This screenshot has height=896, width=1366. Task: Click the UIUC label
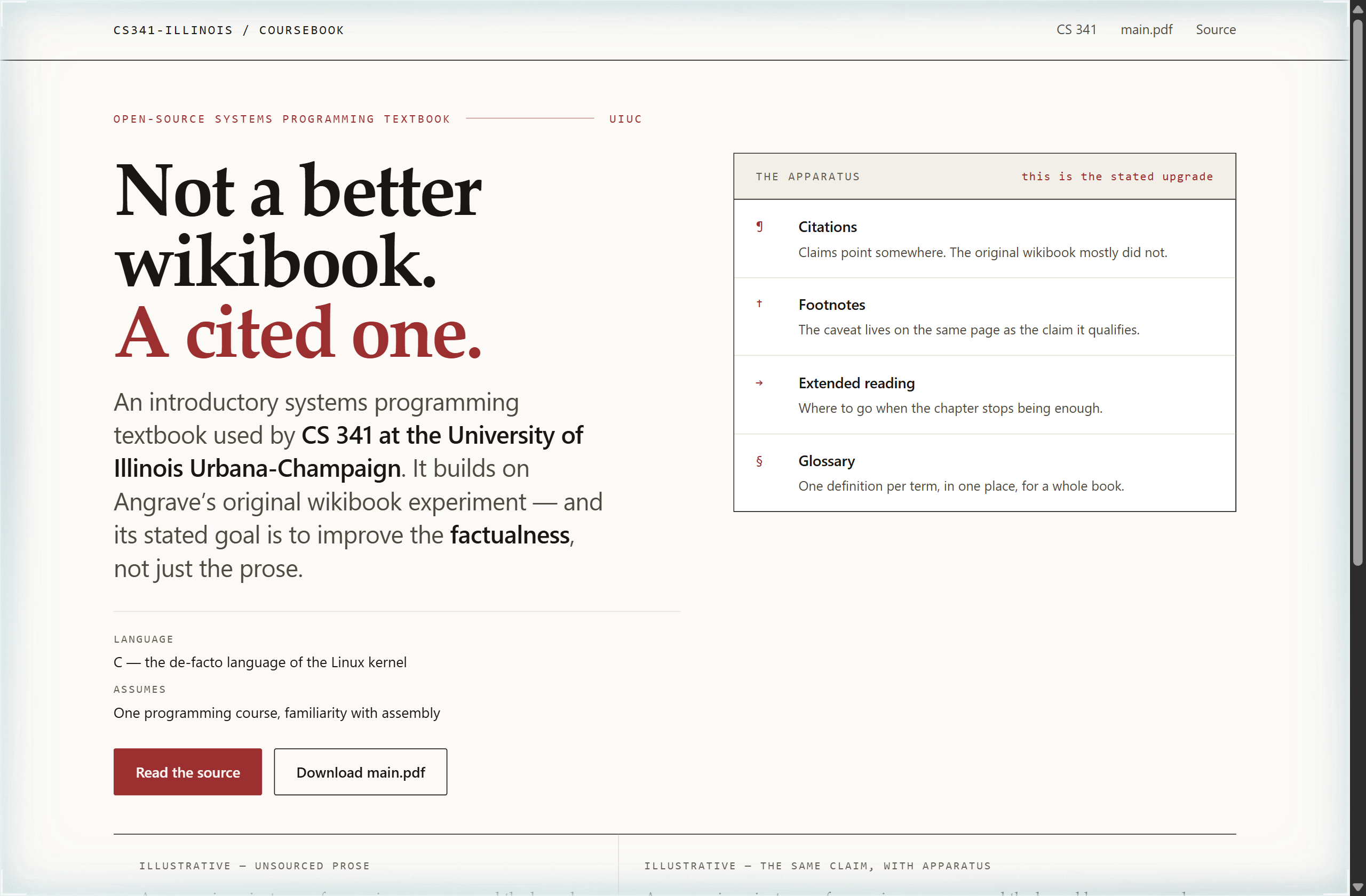coord(625,119)
